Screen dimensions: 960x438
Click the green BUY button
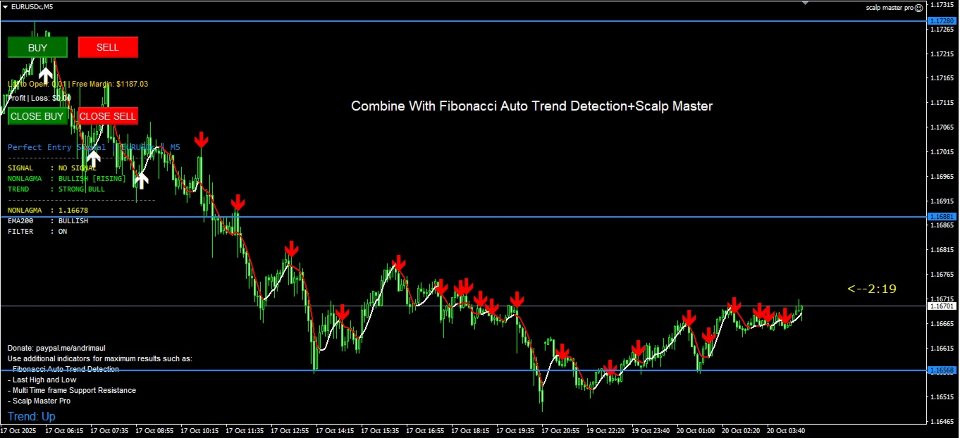pos(37,47)
